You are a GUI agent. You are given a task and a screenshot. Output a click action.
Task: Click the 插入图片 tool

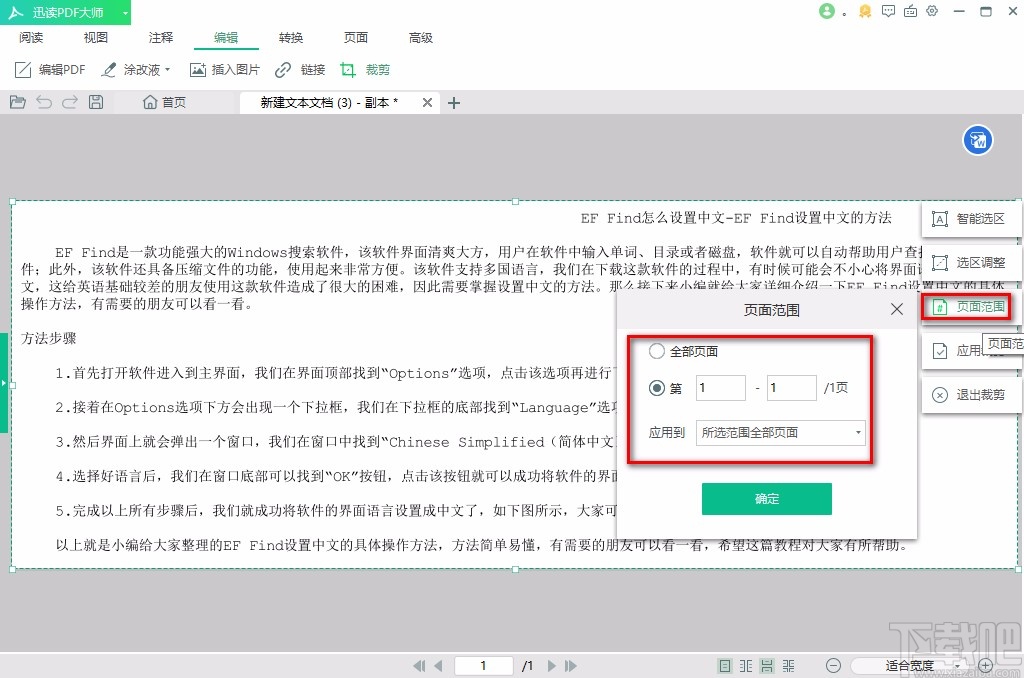pyautogui.click(x=225, y=69)
